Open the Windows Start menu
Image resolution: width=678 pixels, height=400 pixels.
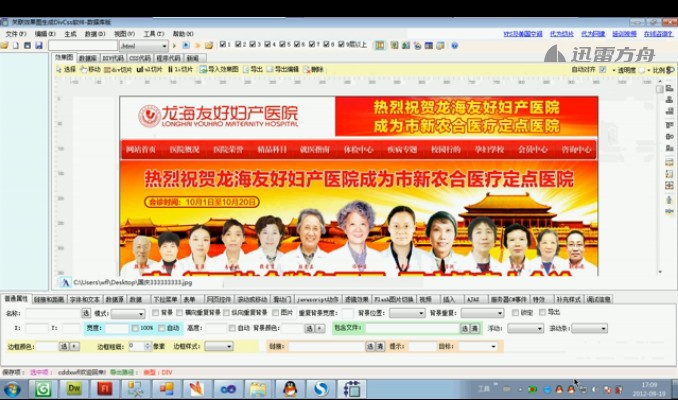click(12, 390)
